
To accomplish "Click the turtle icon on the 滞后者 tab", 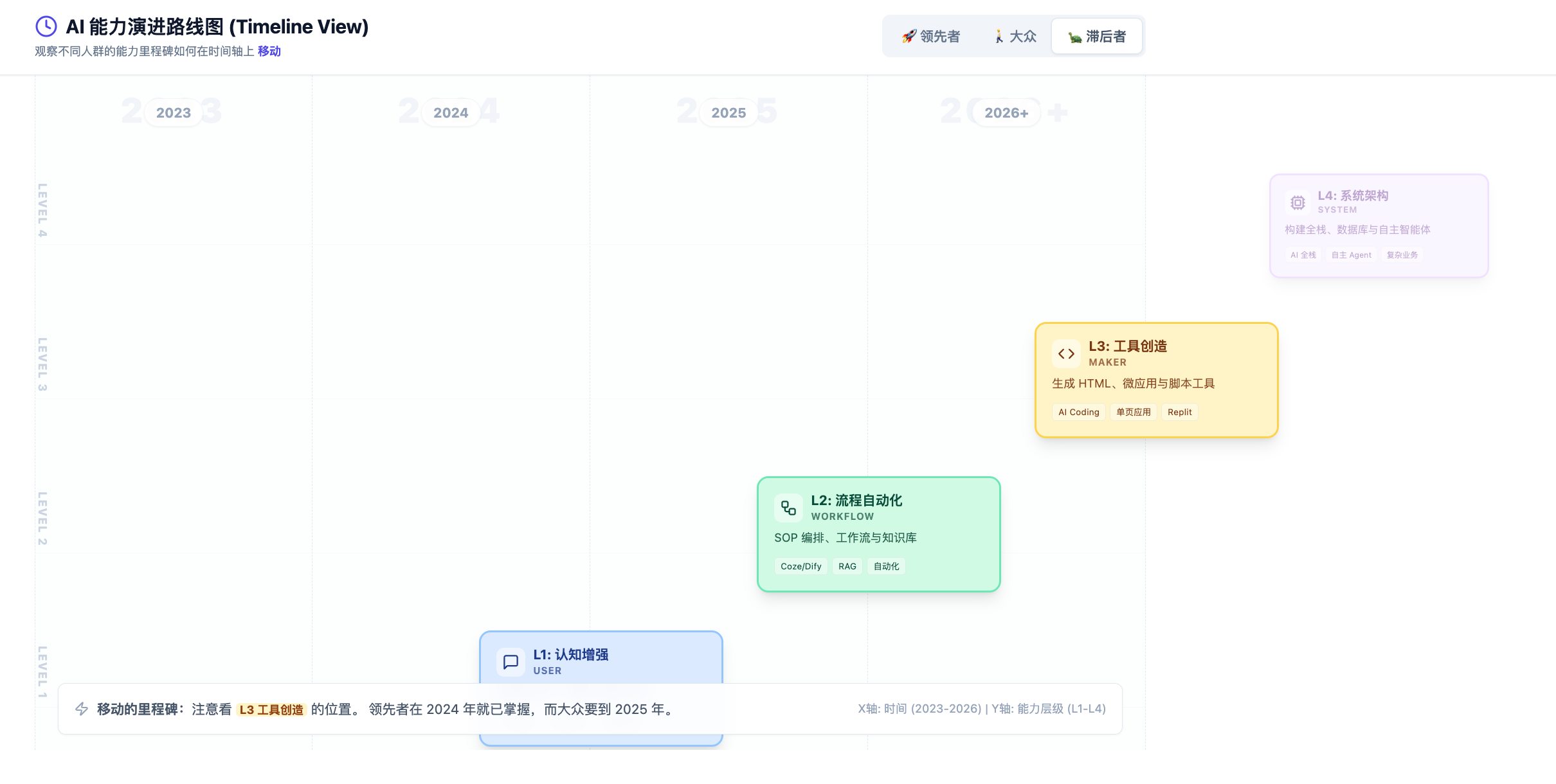I will click(x=1074, y=37).
